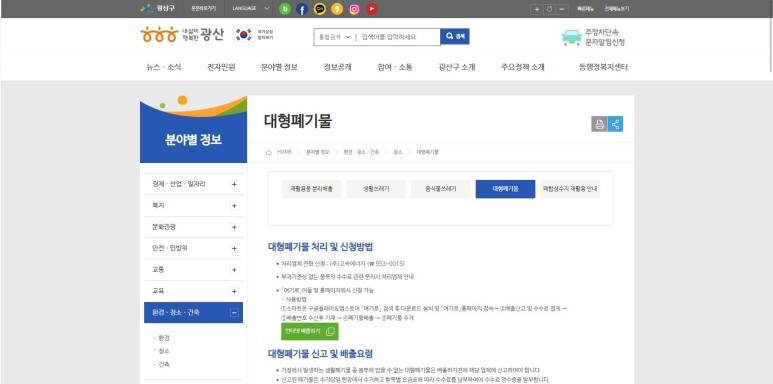
Task: Click the 광산구 logo in the top bar
Action: [157, 8]
